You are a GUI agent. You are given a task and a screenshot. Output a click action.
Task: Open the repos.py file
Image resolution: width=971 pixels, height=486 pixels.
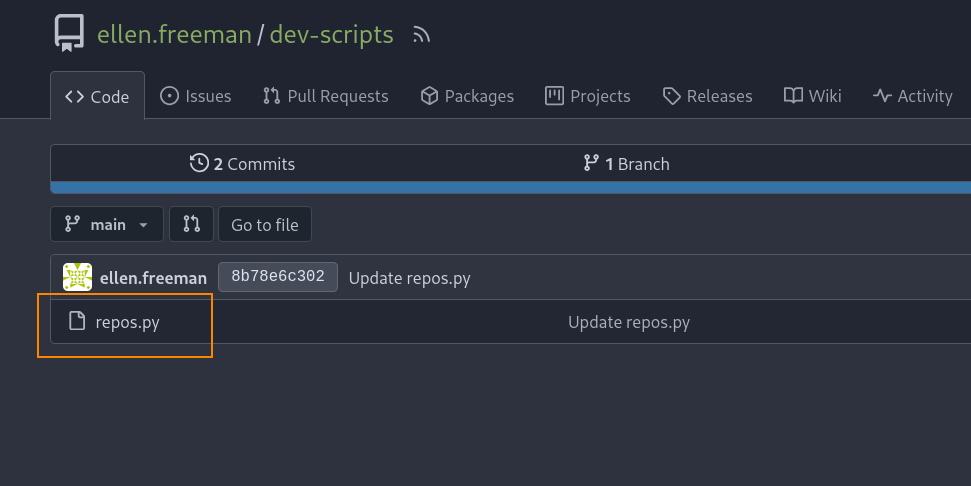tap(127, 322)
